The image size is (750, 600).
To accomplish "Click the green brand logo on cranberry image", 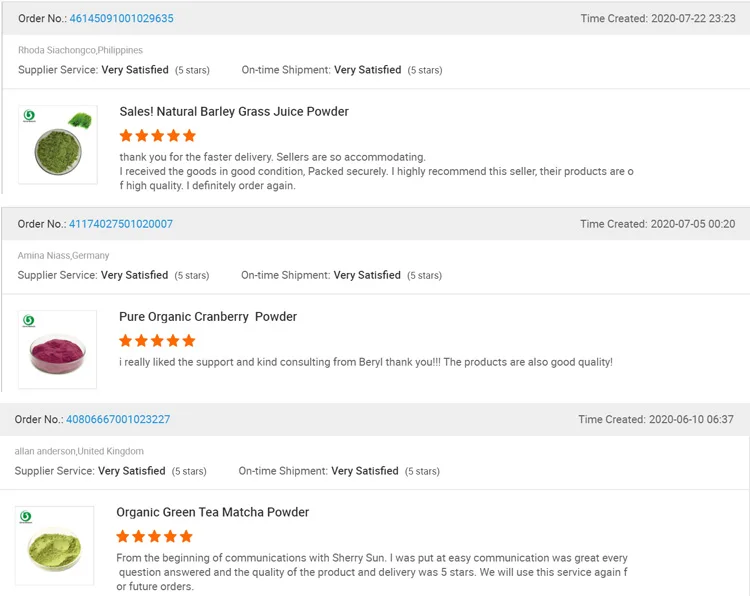I will pos(29,321).
